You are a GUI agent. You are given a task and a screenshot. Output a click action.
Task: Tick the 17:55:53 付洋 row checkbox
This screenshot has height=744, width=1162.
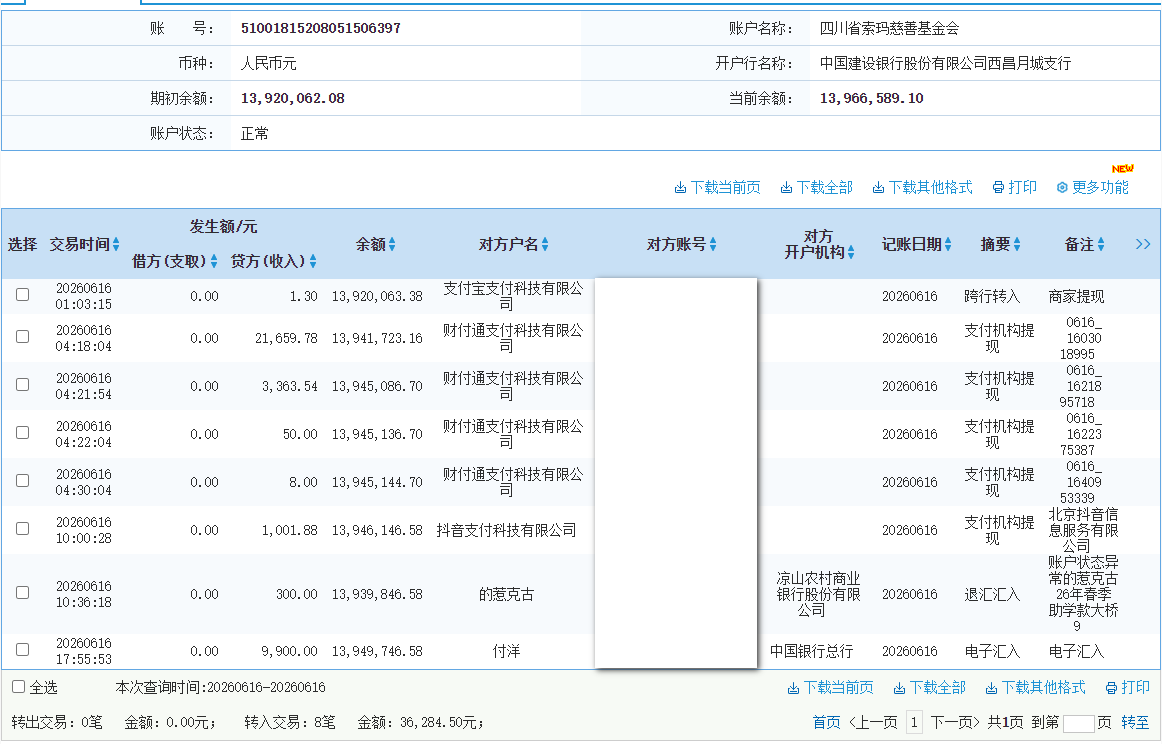point(23,650)
